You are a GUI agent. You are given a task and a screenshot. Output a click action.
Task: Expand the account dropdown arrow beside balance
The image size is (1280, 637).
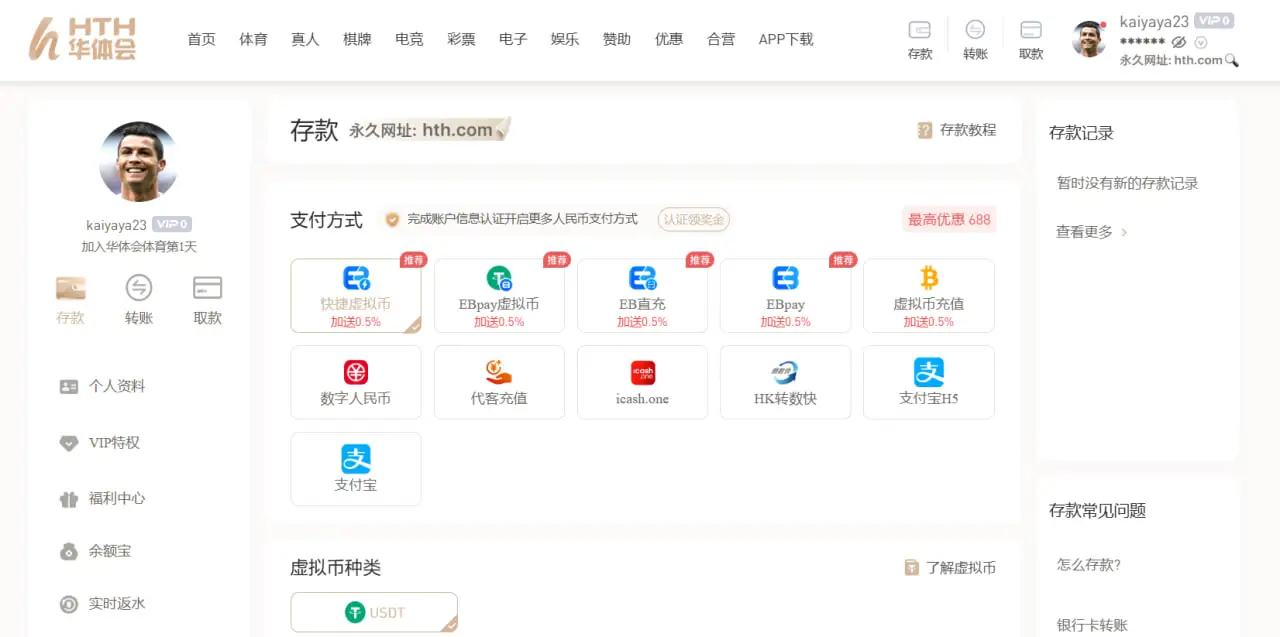(1201, 42)
